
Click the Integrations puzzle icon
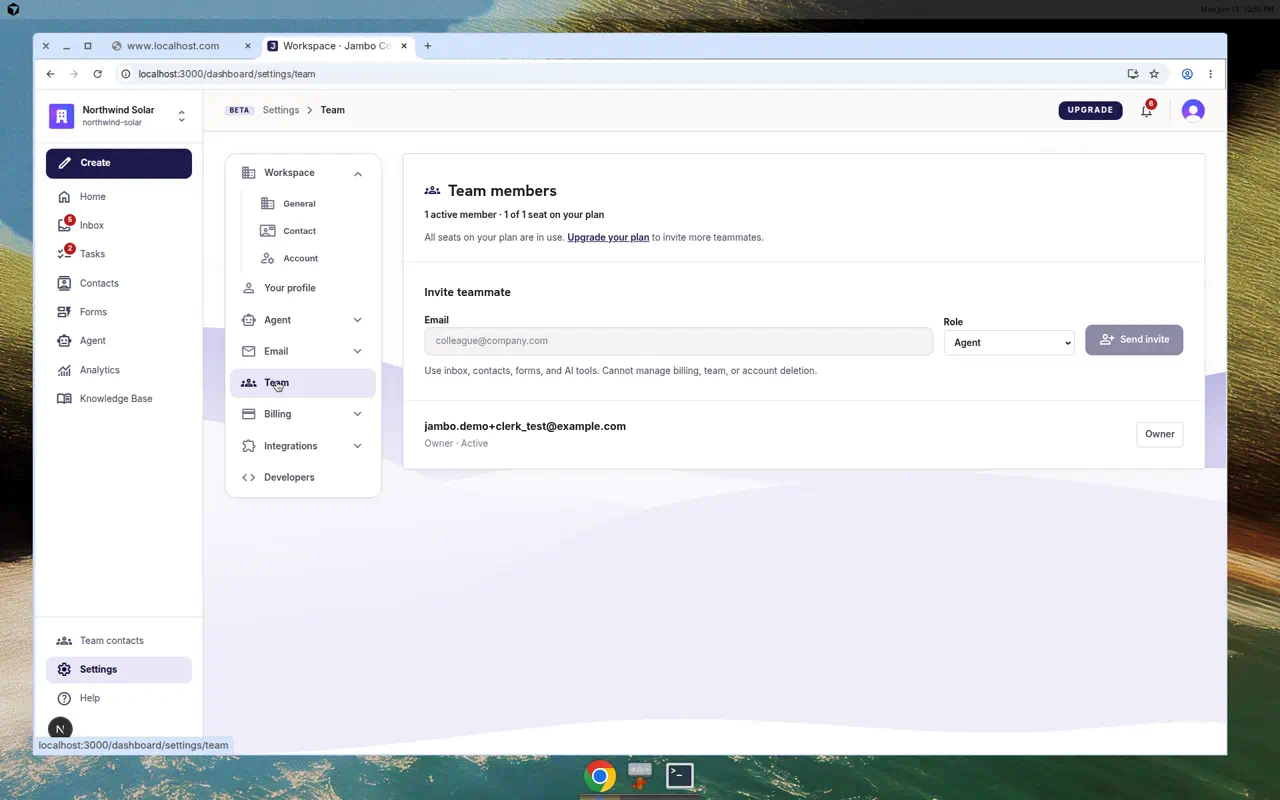[x=249, y=446]
